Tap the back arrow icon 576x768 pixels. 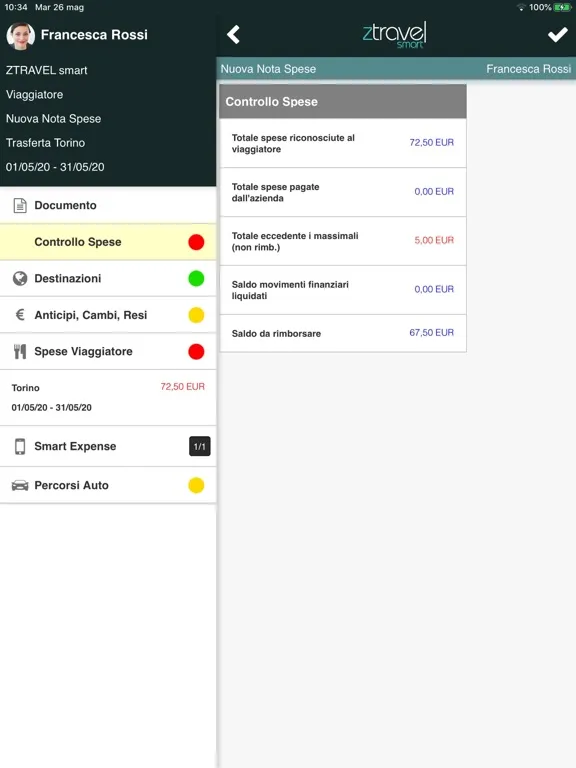point(233,35)
